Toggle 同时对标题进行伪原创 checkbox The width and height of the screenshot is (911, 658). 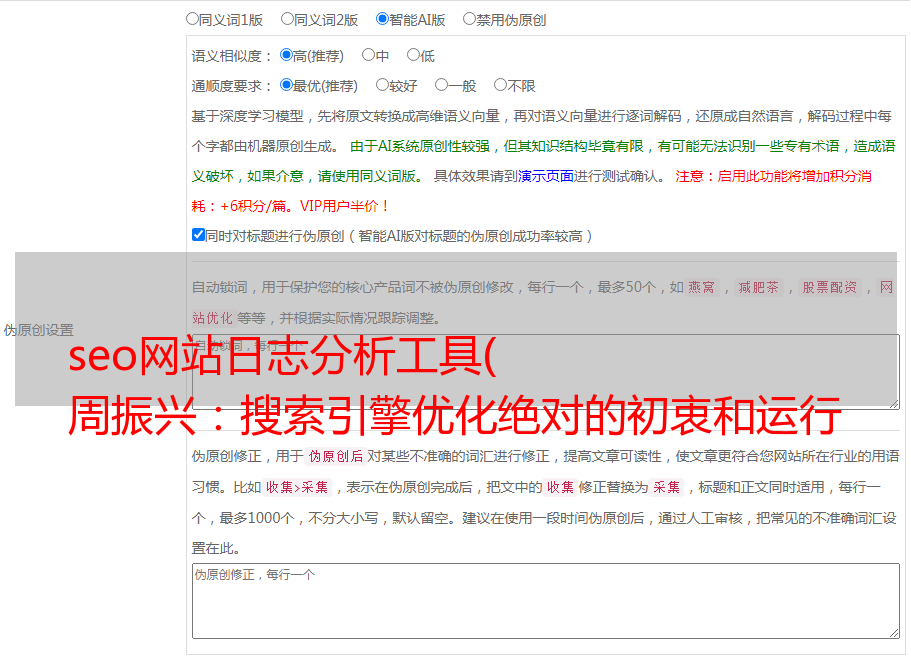click(x=198, y=235)
